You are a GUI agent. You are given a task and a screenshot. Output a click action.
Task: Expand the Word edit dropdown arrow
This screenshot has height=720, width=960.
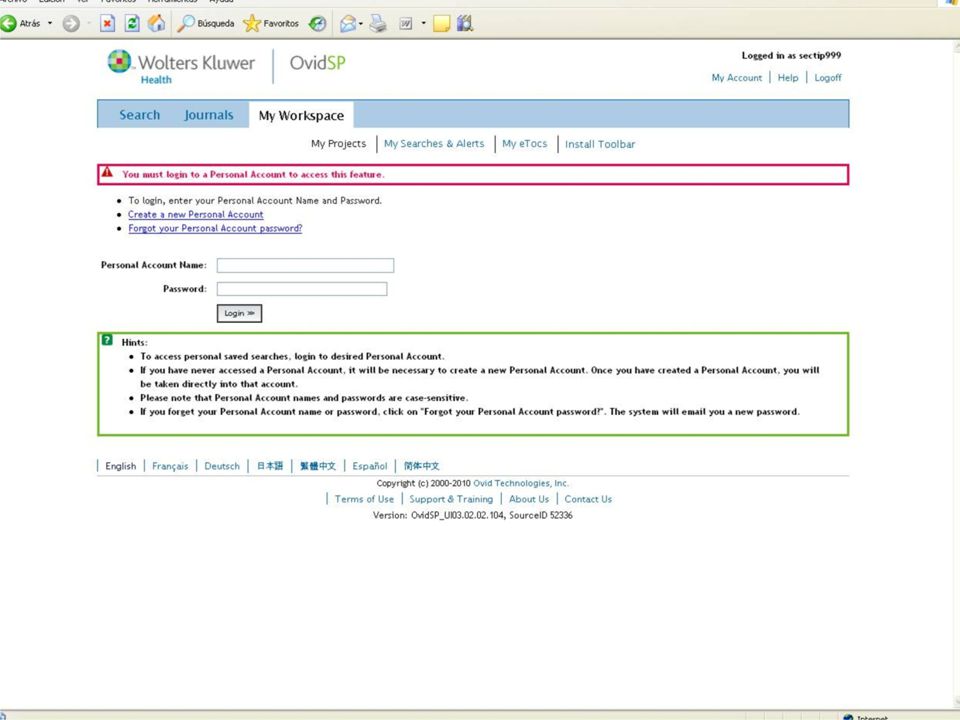tap(423, 24)
